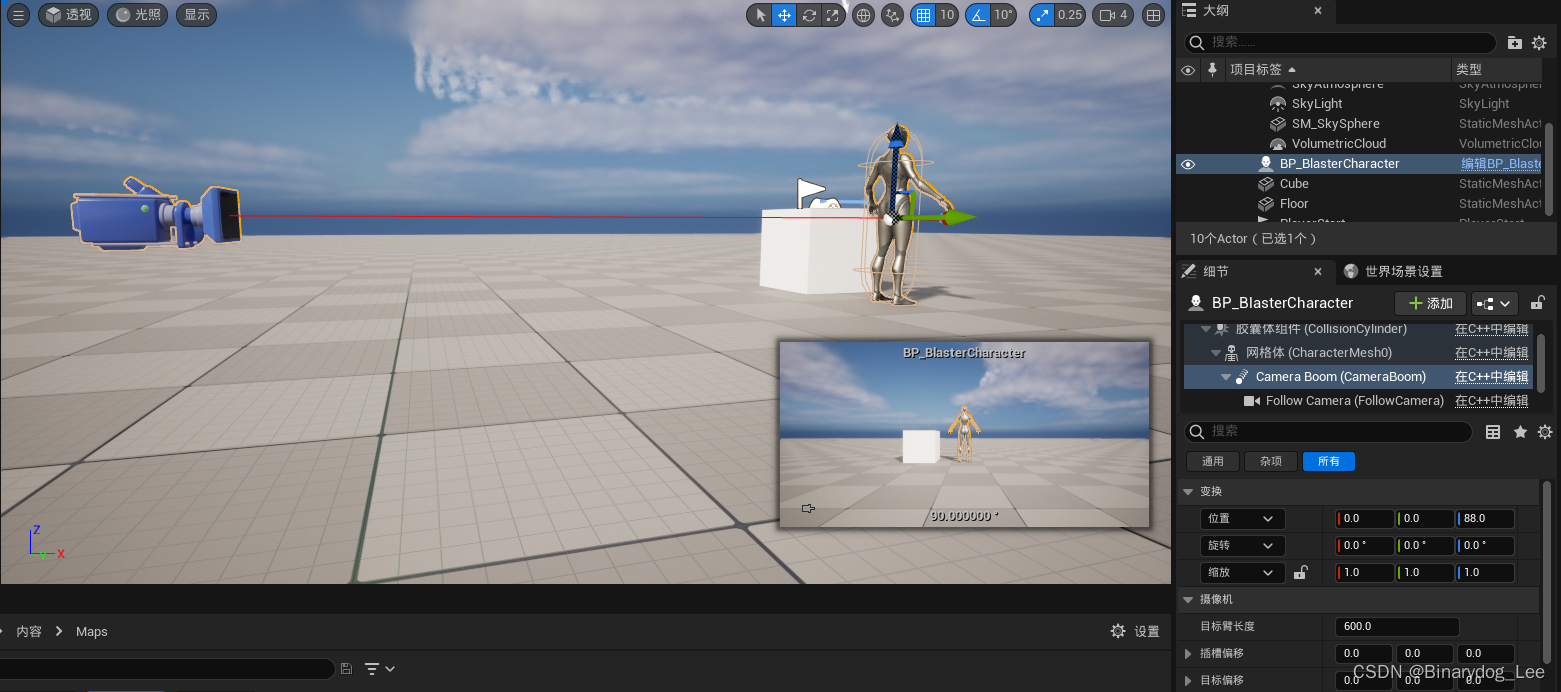The image size is (1561, 692).
Task: Open viewport layout maximize icon
Action: (1153, 15)
